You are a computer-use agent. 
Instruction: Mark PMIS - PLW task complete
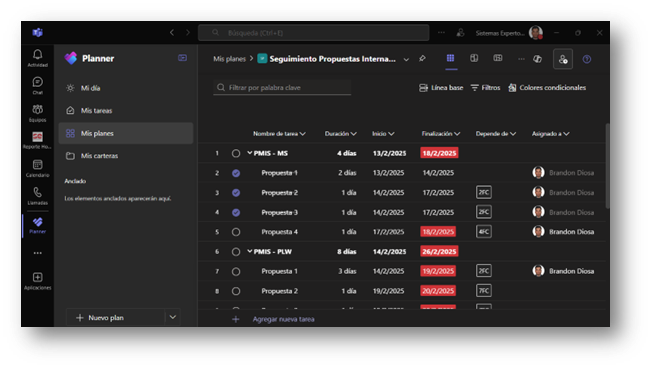(236, 252)
